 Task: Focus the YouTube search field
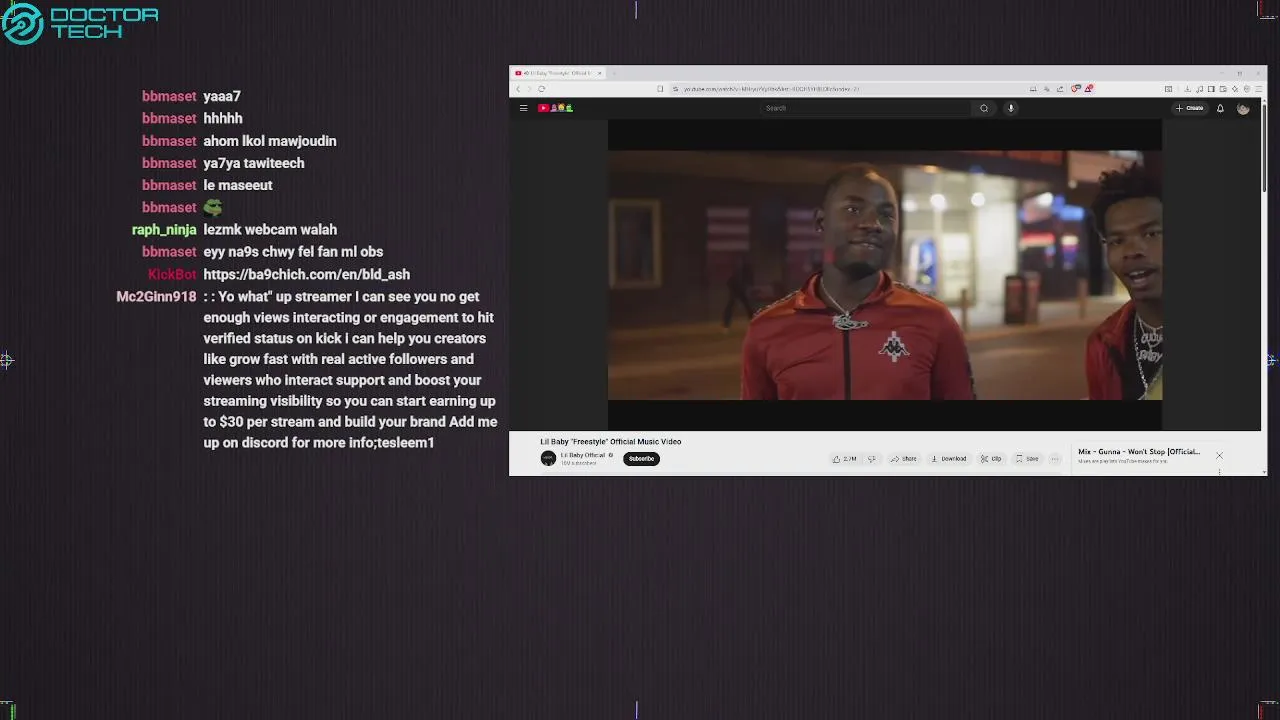click(x=865, y=108)
